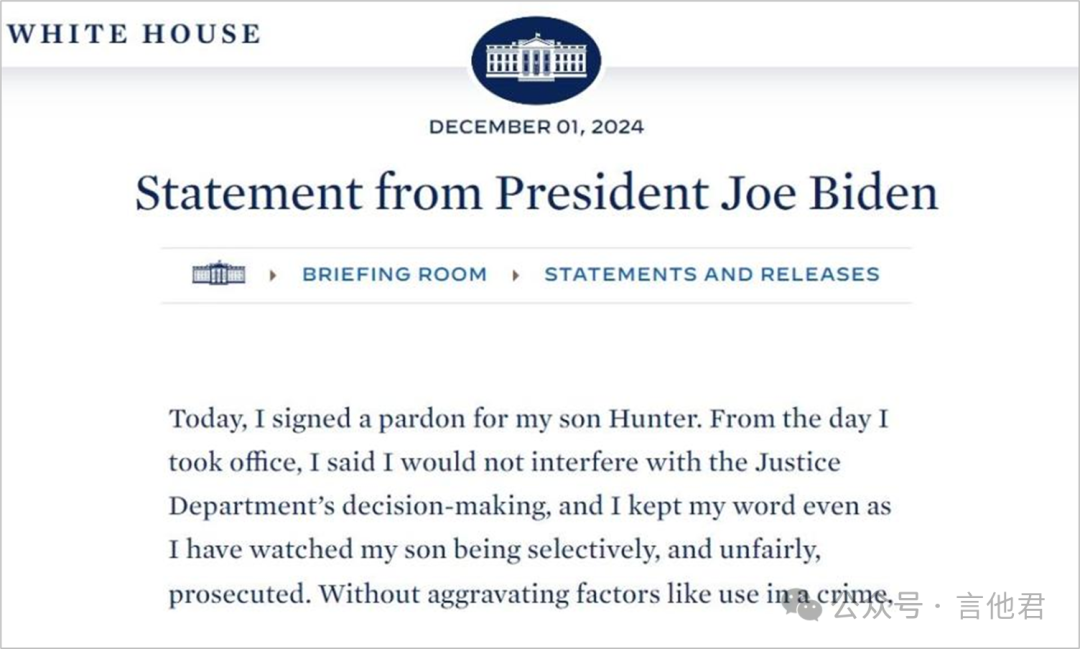Click the arrow right of breadcrumb home icon

(273, 275)
